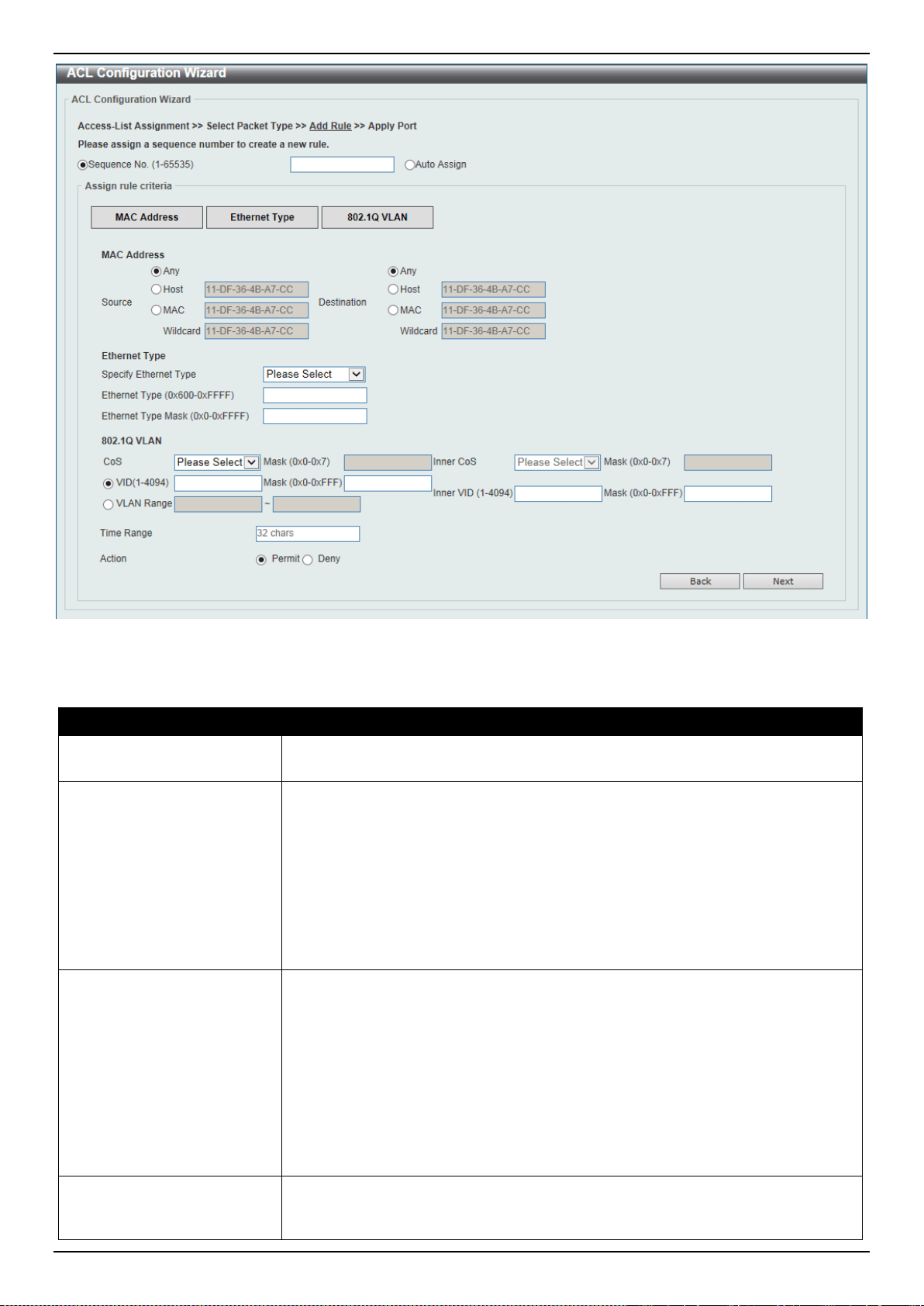Screen dimensions: 924x1306
Task: Click the Inner VID Mask field
Action: pos(728,494)
